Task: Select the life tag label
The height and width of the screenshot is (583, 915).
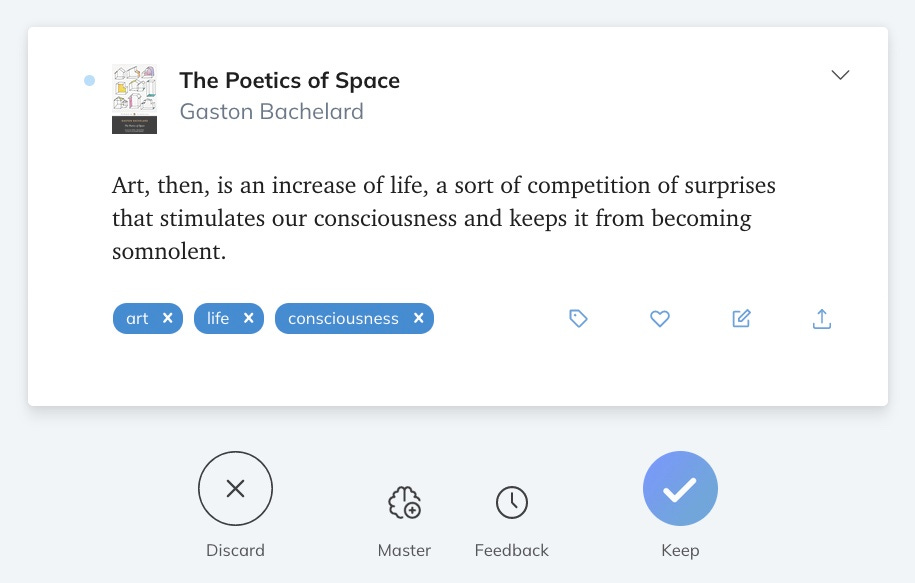Action: tap(218, 319)
